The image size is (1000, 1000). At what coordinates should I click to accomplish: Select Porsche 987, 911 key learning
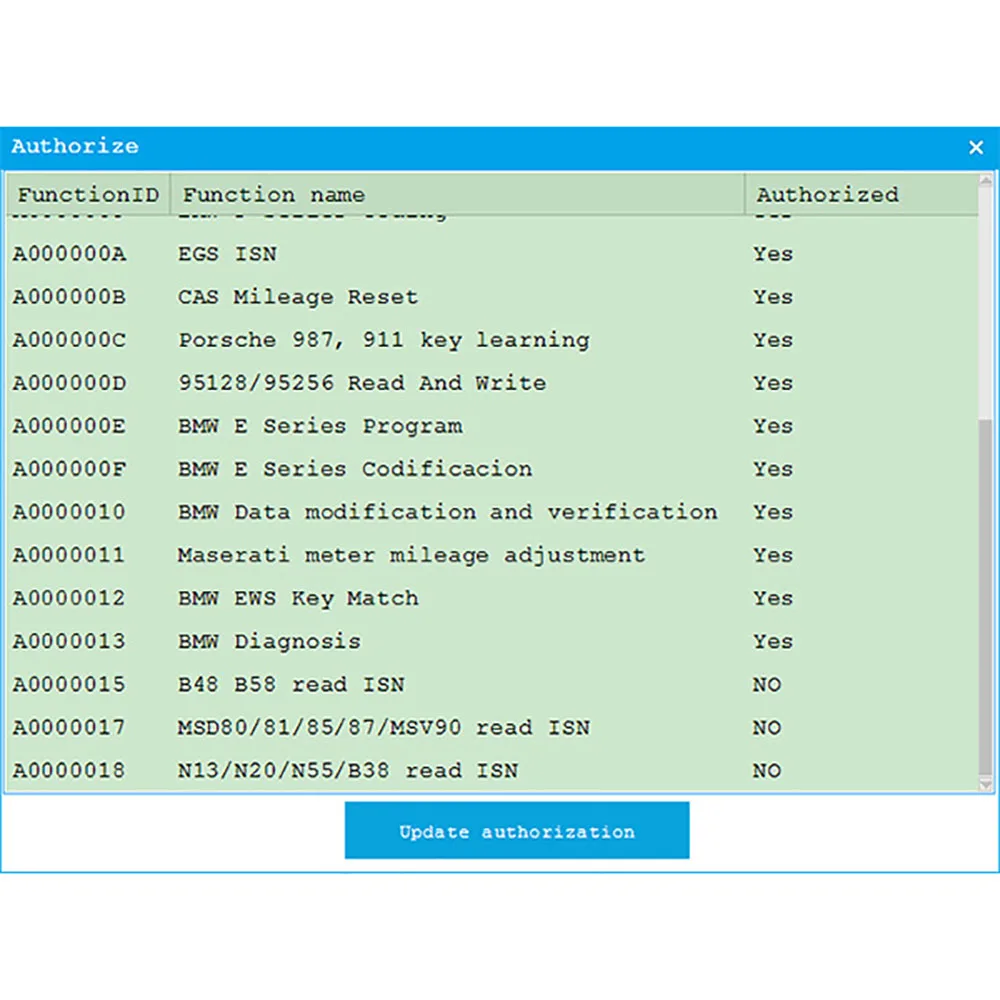pos(383,340)
